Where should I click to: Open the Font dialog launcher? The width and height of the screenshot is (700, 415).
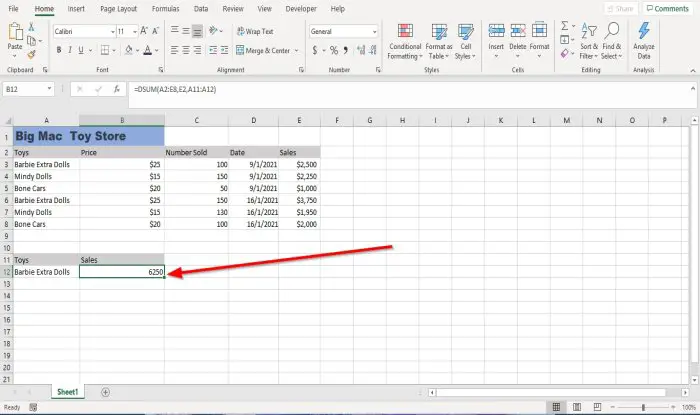pos(161,70)
